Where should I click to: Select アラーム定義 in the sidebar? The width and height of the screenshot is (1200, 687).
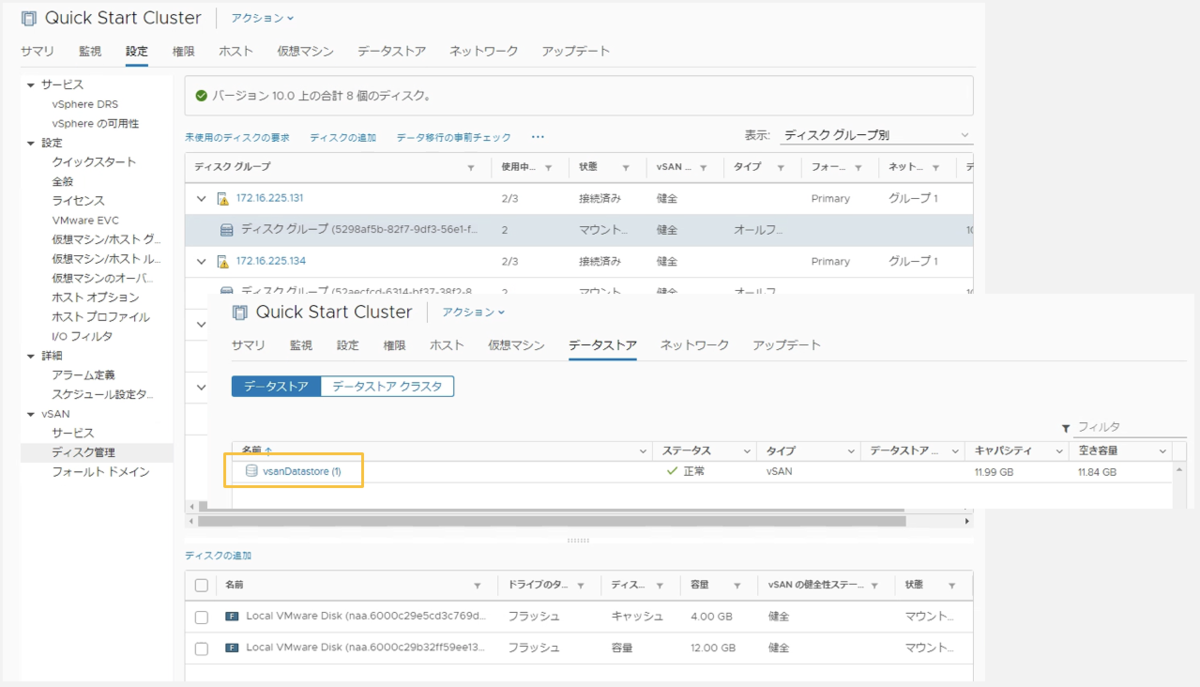tap(83, 375)
